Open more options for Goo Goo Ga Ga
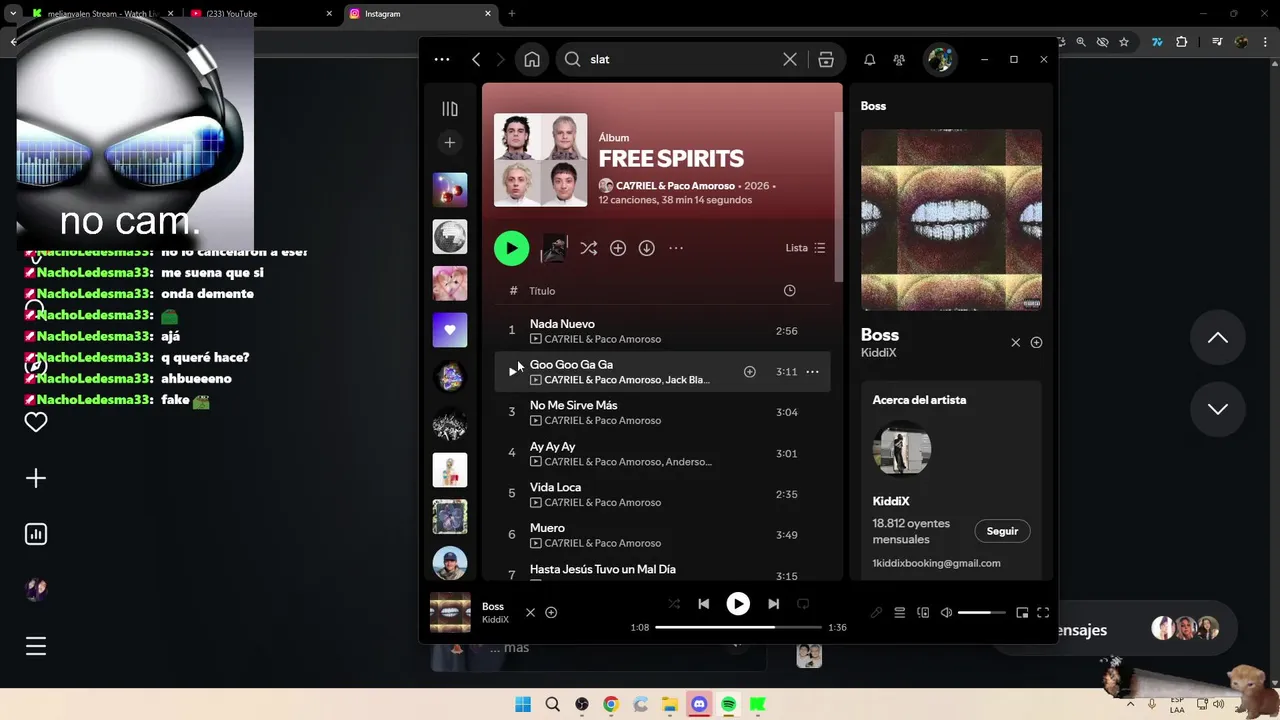The image size is (1280, 720). tap(812, 371)
